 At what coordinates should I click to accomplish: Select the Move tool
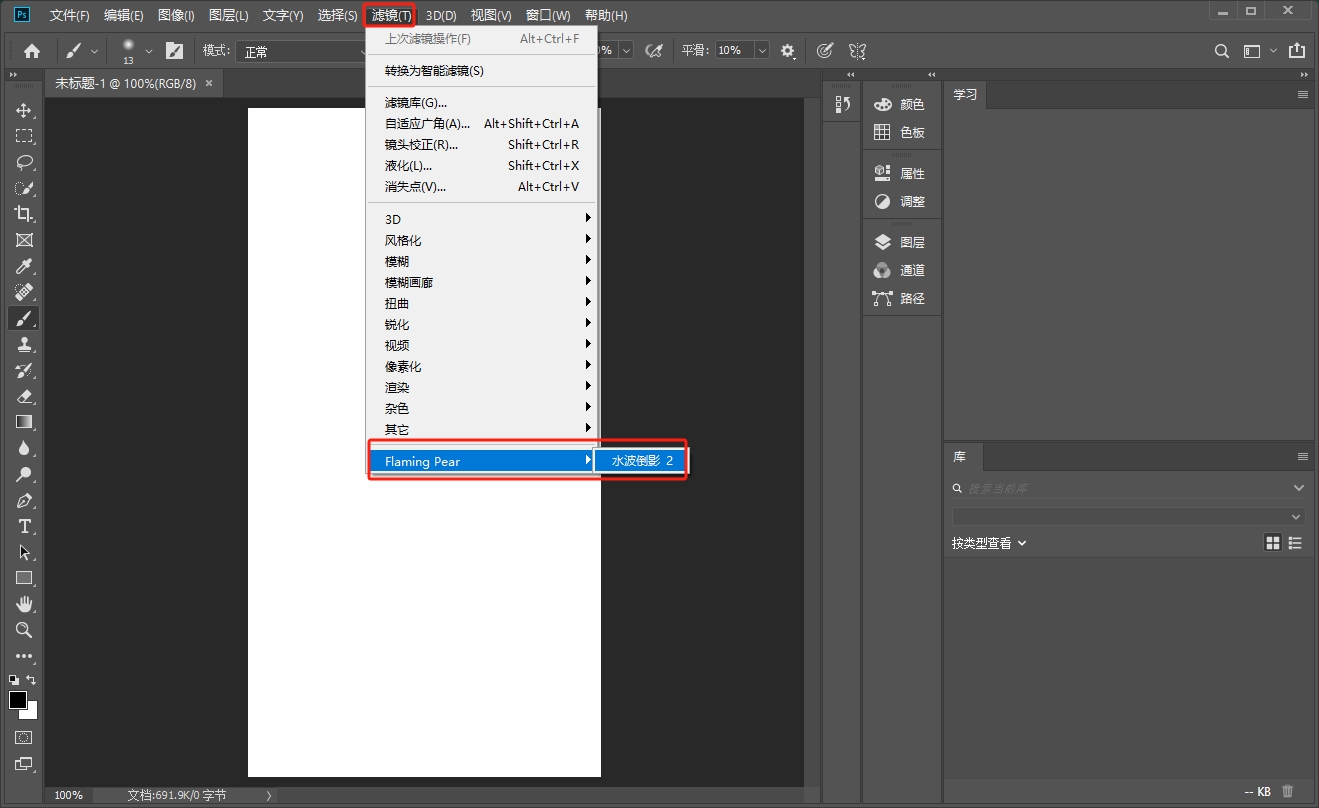[x=24, y=110]
